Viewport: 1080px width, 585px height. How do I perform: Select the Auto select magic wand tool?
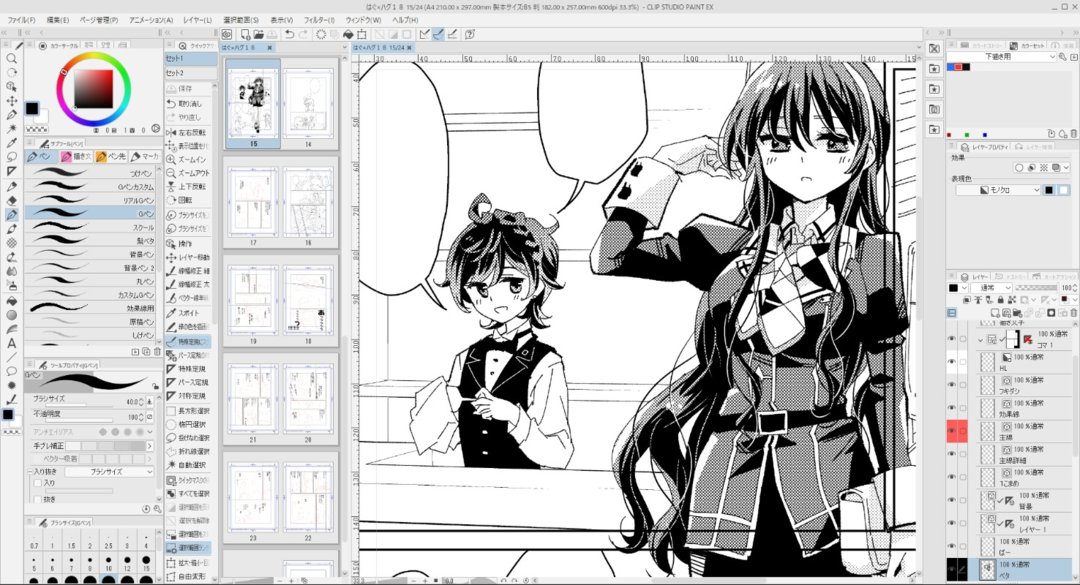pyautogui.click(x=12, y=129)
